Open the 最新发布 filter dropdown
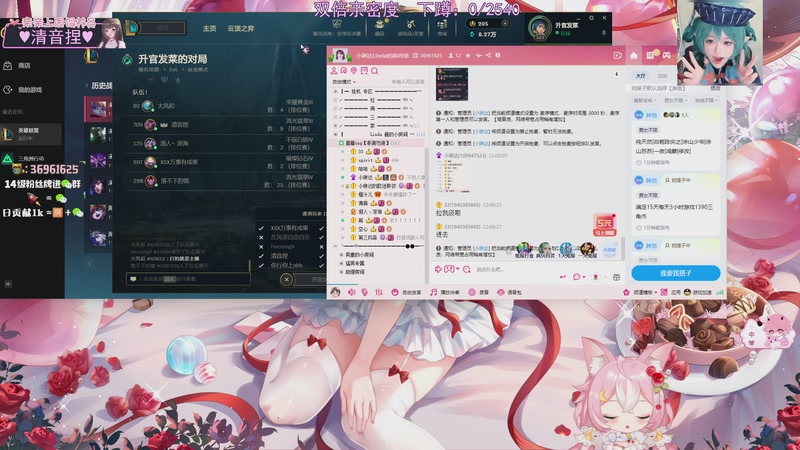 coord(644,101)
